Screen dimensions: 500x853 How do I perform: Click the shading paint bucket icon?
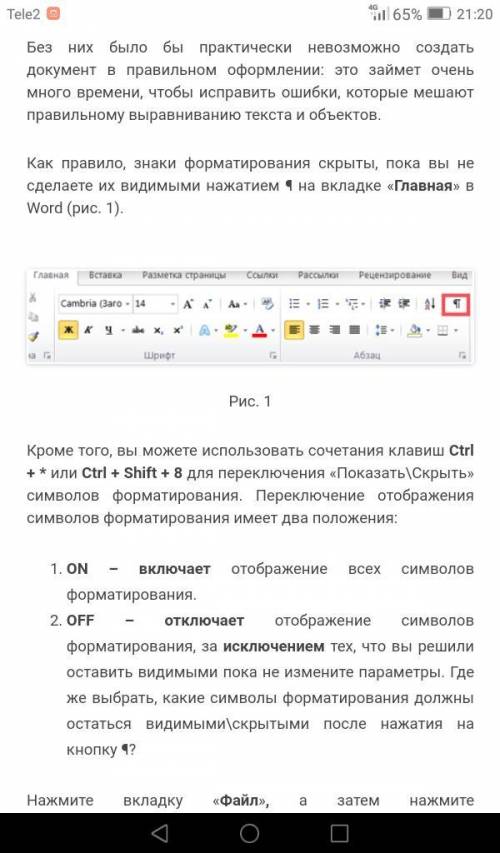[x=415, y=330]
